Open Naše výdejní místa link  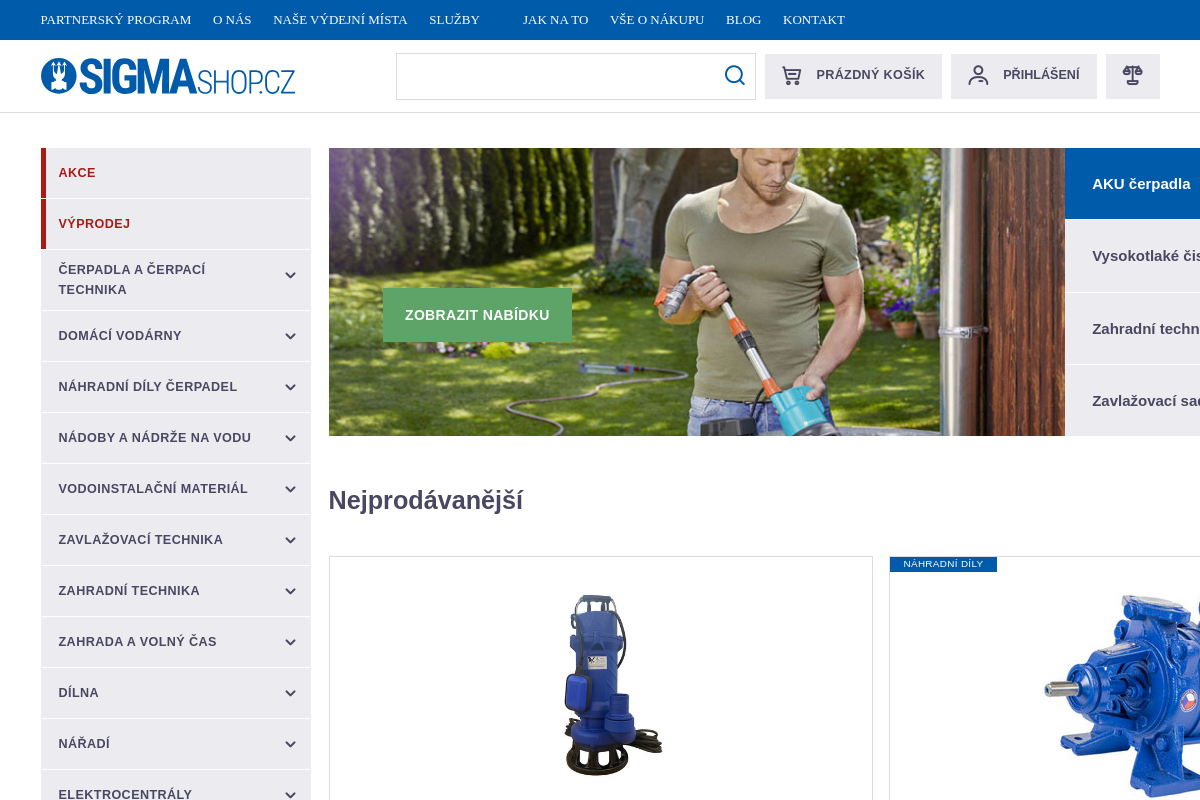[x=340, y=20]
